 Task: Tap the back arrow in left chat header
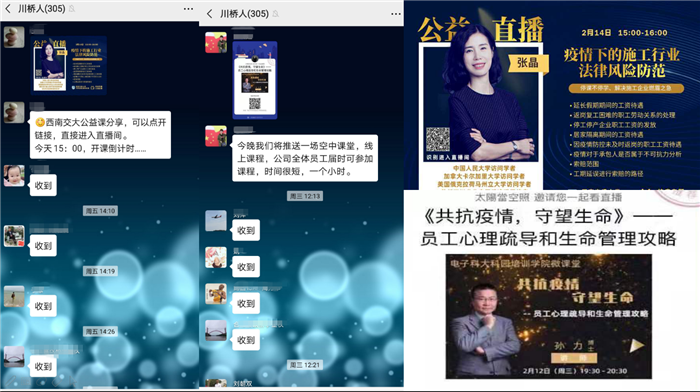8,8
